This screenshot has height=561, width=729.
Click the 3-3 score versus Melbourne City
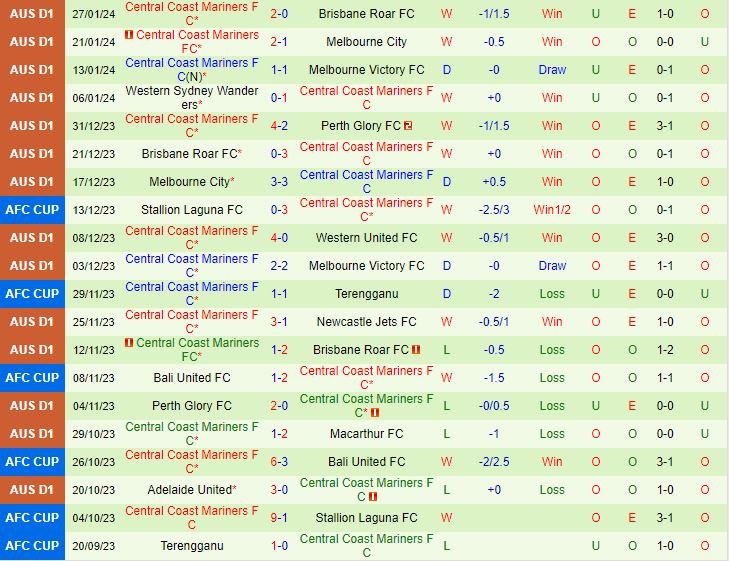click(x=279, y=182)
